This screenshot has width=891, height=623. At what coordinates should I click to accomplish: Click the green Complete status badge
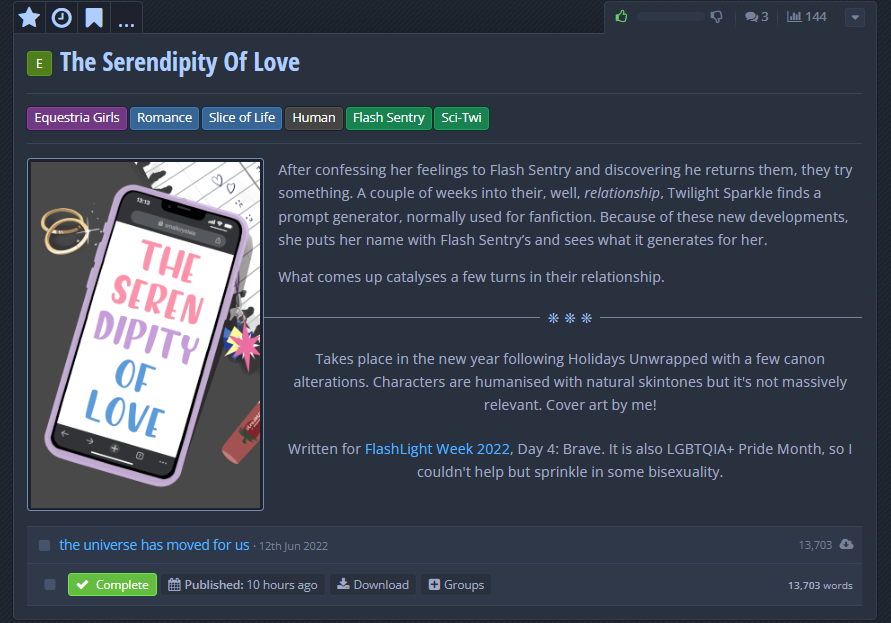pos(113,584)
